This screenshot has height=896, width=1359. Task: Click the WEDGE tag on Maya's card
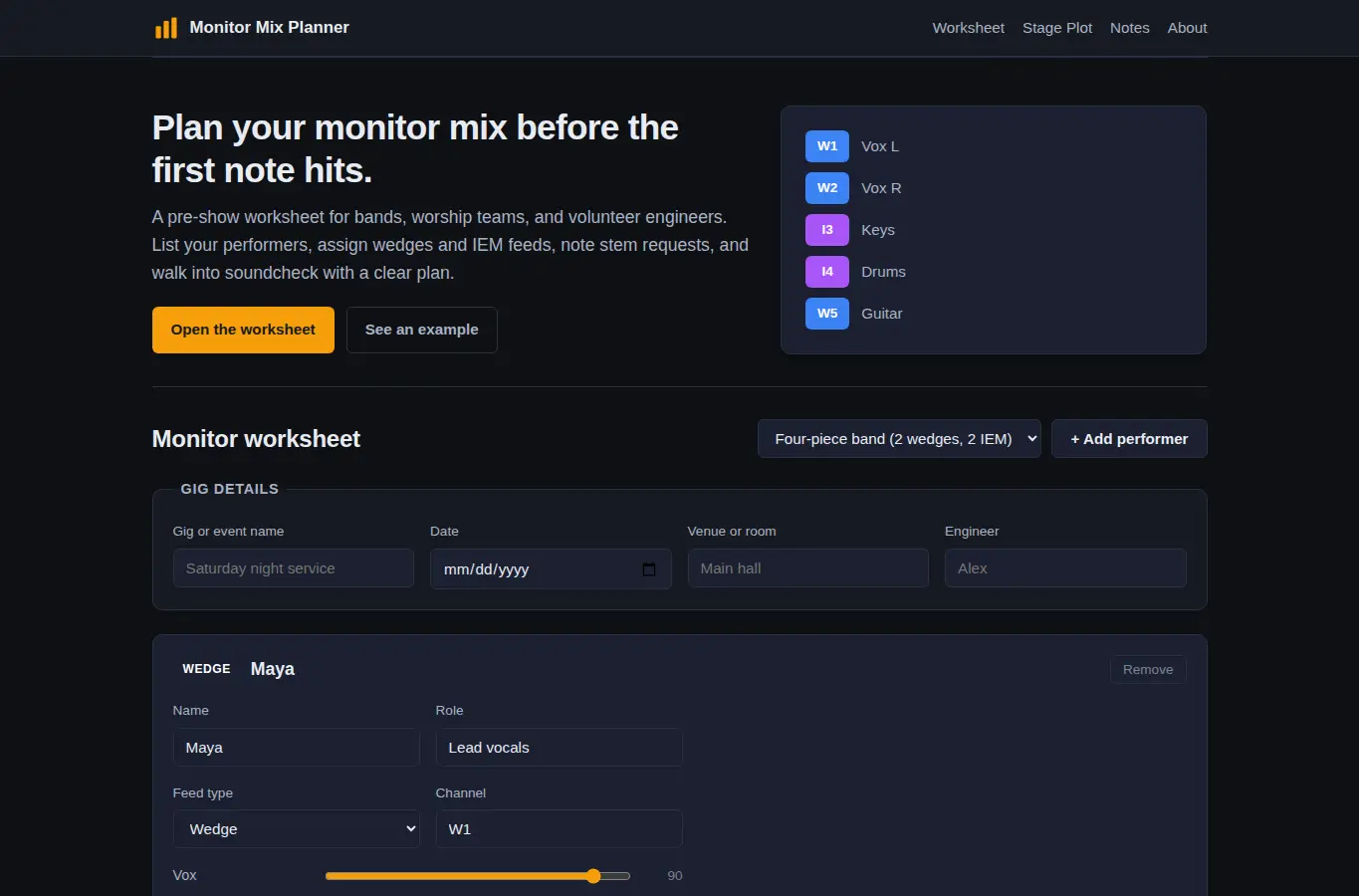point(206,669)
